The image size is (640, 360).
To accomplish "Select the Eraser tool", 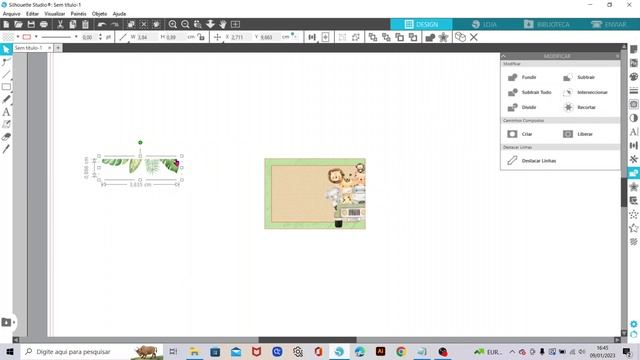I will click(6, 137).
